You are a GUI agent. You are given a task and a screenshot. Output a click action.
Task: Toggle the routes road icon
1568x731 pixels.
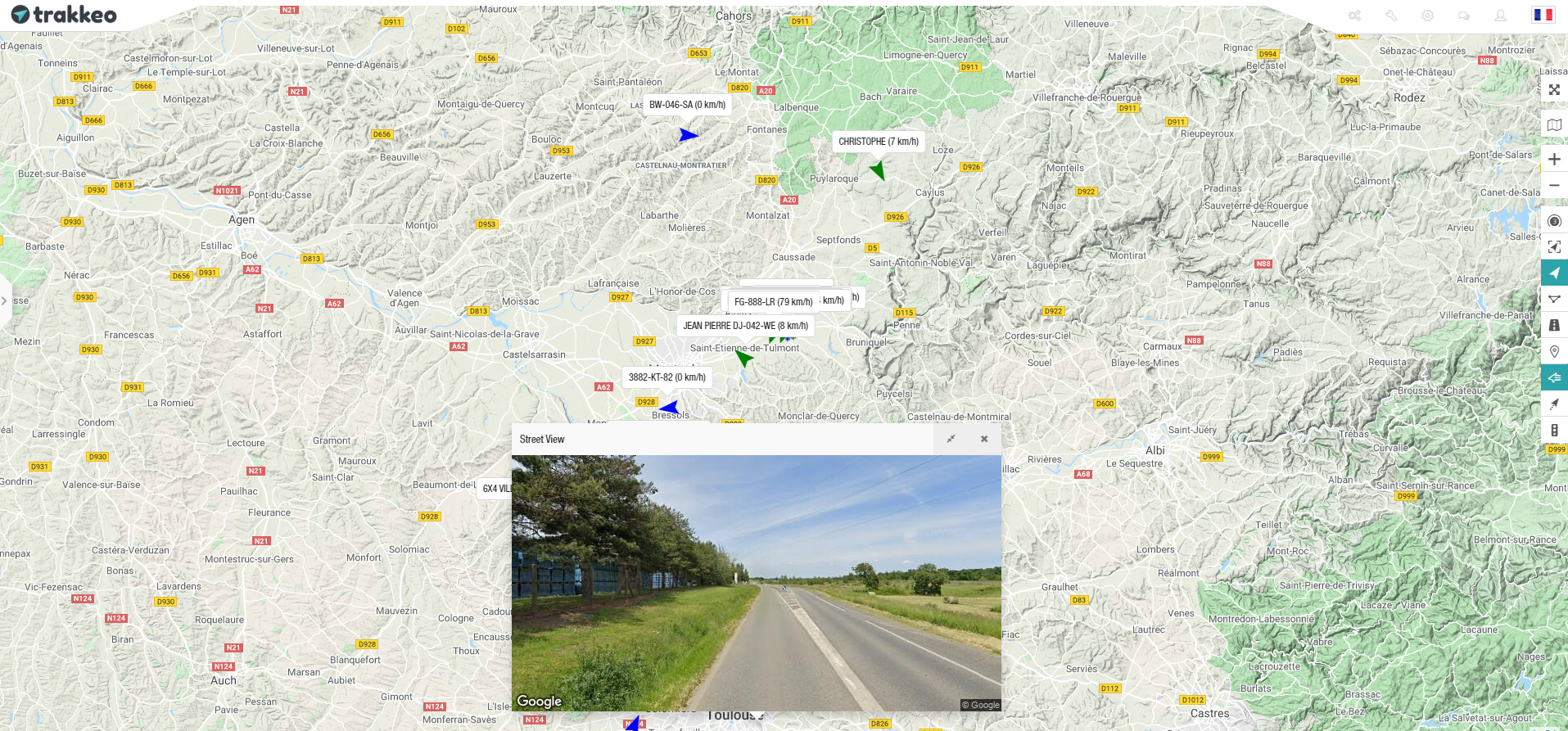[x=1554, y=326]
